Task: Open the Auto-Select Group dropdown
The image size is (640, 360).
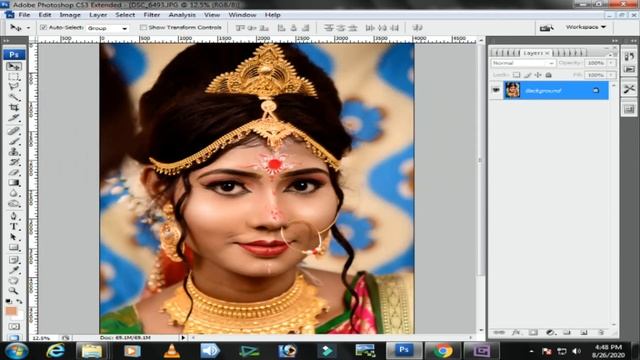Action: pos(107,28)
